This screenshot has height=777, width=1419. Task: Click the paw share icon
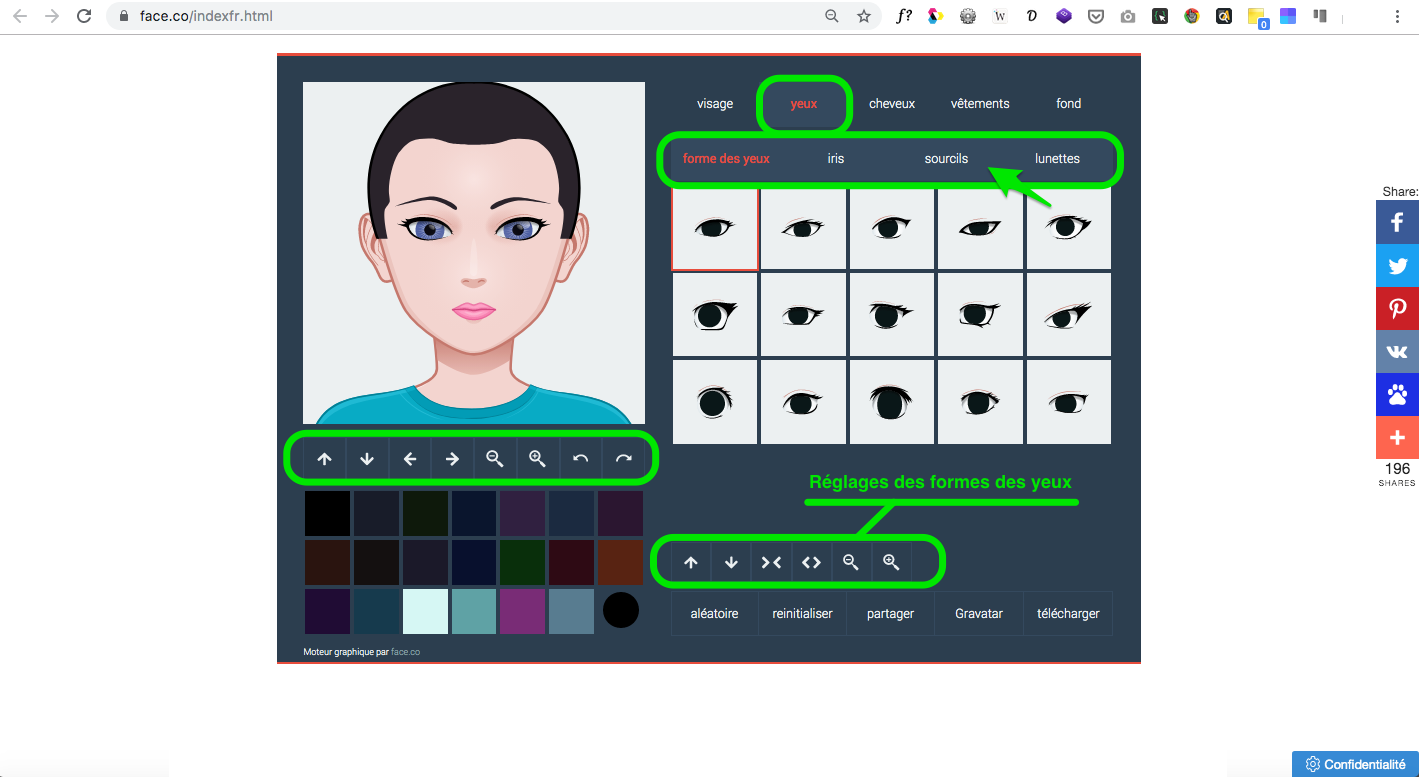pos(1397,395)
